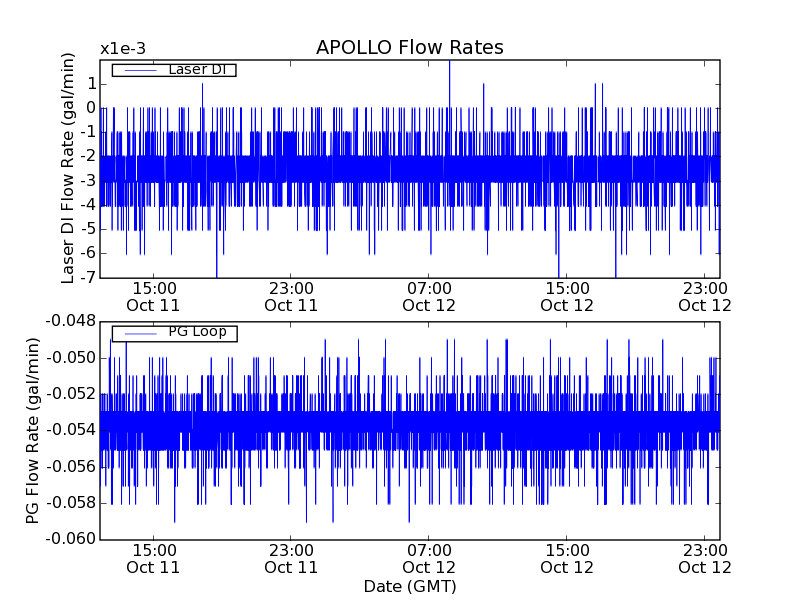Click 07:00 Oct 12 tick under bottom plot
The width and height of the screenshot is (800, 600).
pos(429,558)
